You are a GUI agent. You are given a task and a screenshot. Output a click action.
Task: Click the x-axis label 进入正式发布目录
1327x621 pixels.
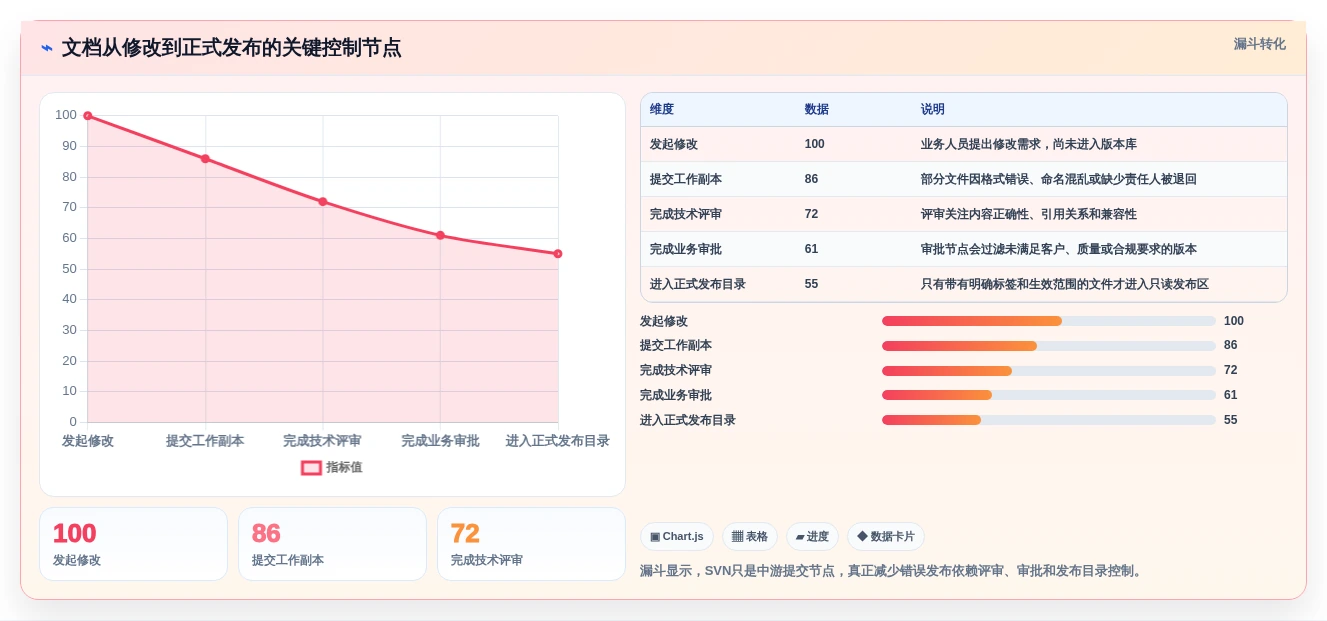[557, 441]
